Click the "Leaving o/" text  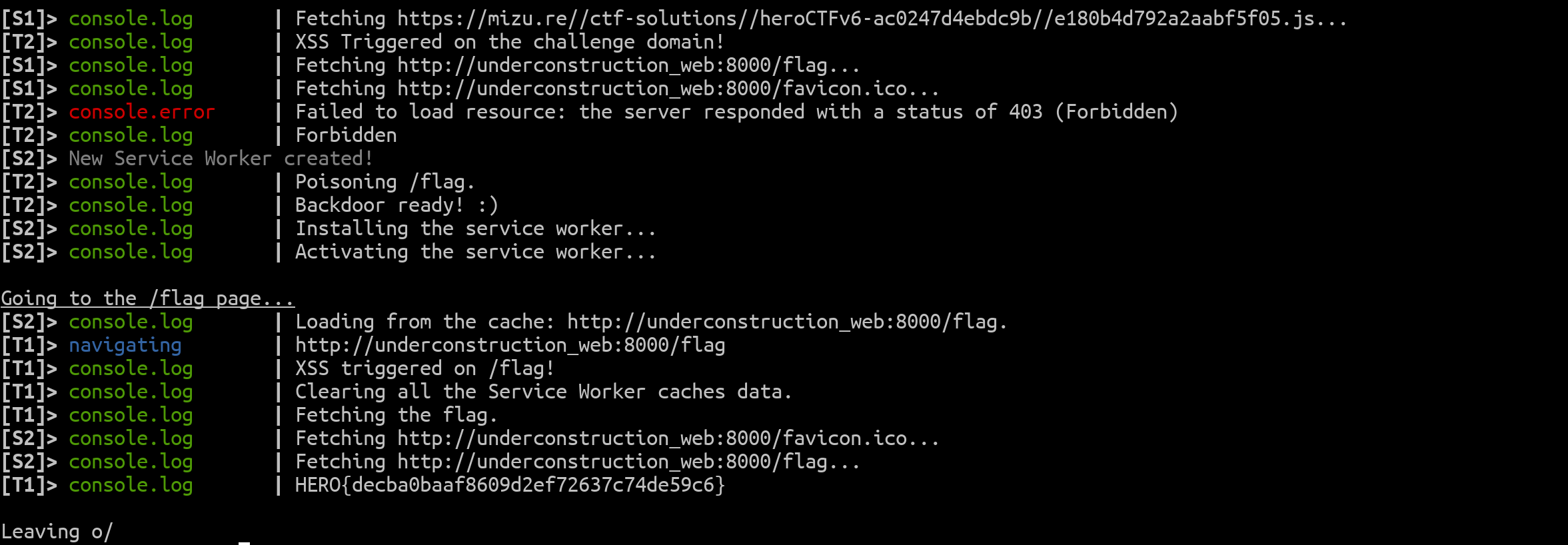click(x=57, y=532)
